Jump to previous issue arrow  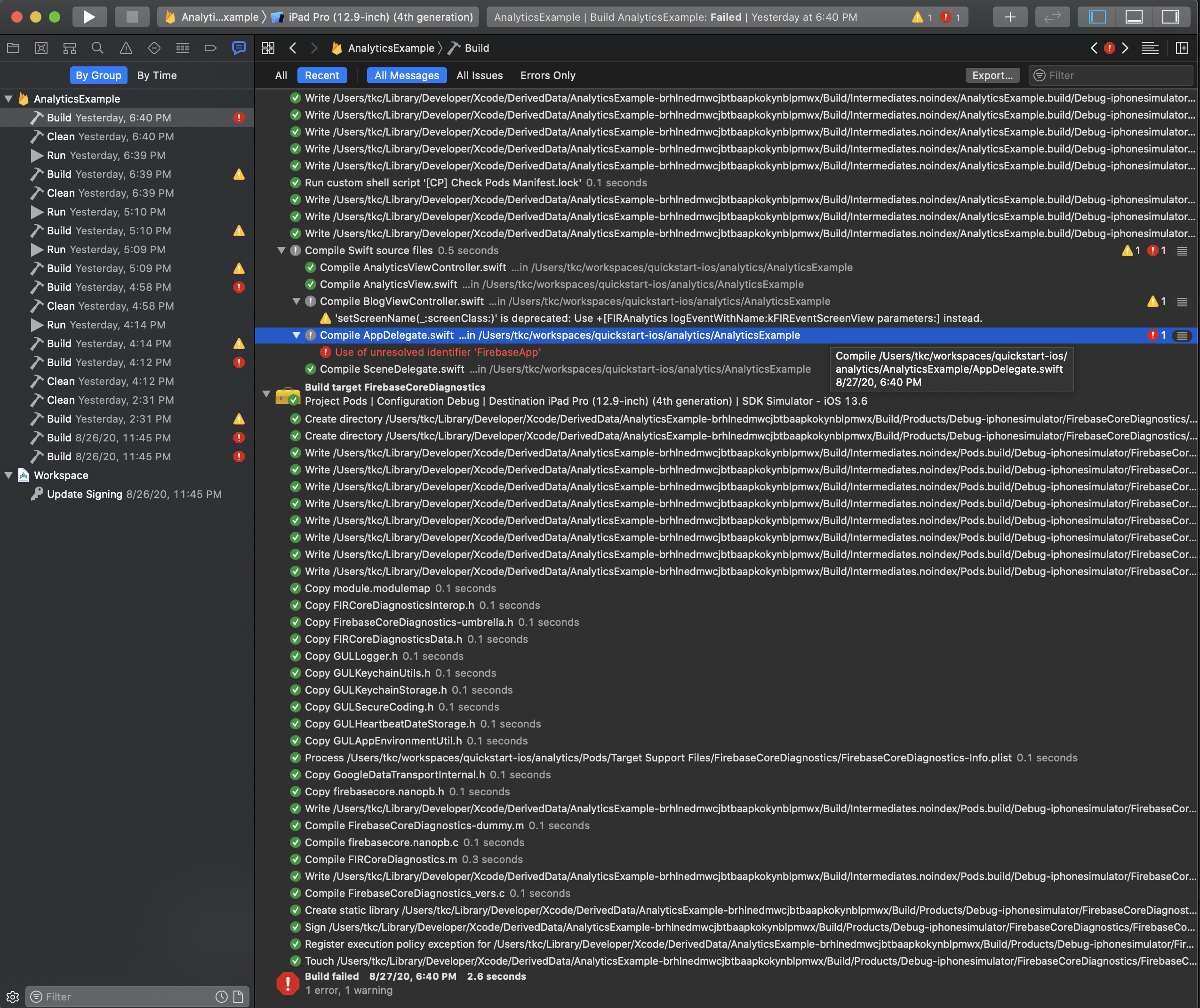(1094, 48)
